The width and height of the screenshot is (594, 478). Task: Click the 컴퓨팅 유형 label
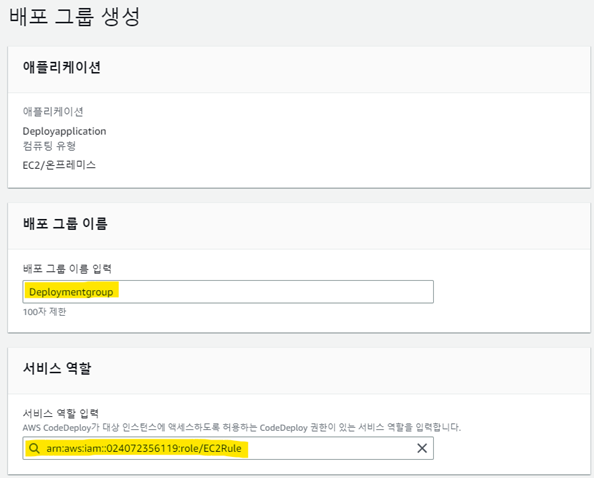coord(49,146)
